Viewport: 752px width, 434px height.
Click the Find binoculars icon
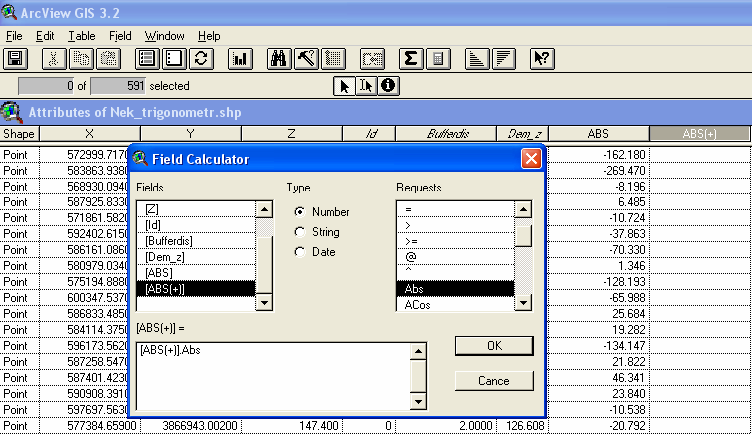pyautogui.click(x=279, y=59)
